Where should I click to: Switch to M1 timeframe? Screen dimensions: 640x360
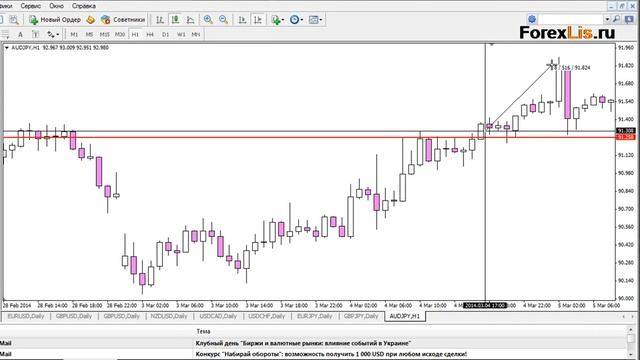[74, 35]
